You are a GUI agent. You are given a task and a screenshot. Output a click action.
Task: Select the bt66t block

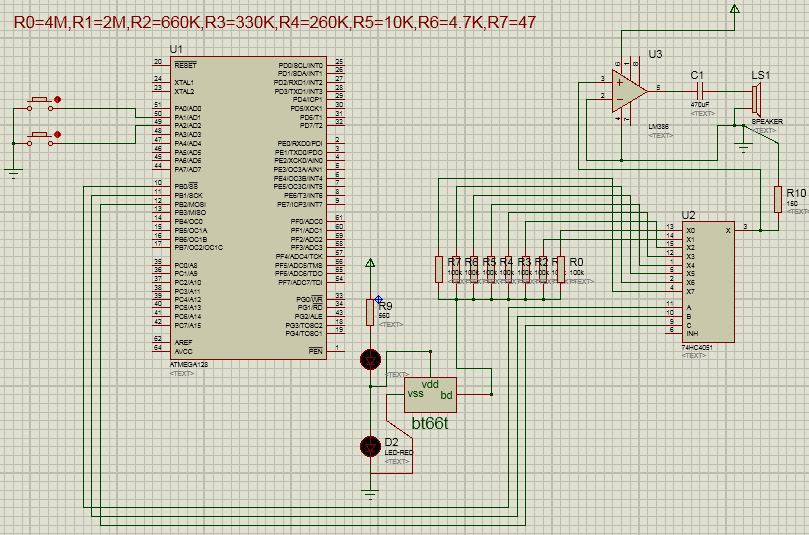click(430, 395)
